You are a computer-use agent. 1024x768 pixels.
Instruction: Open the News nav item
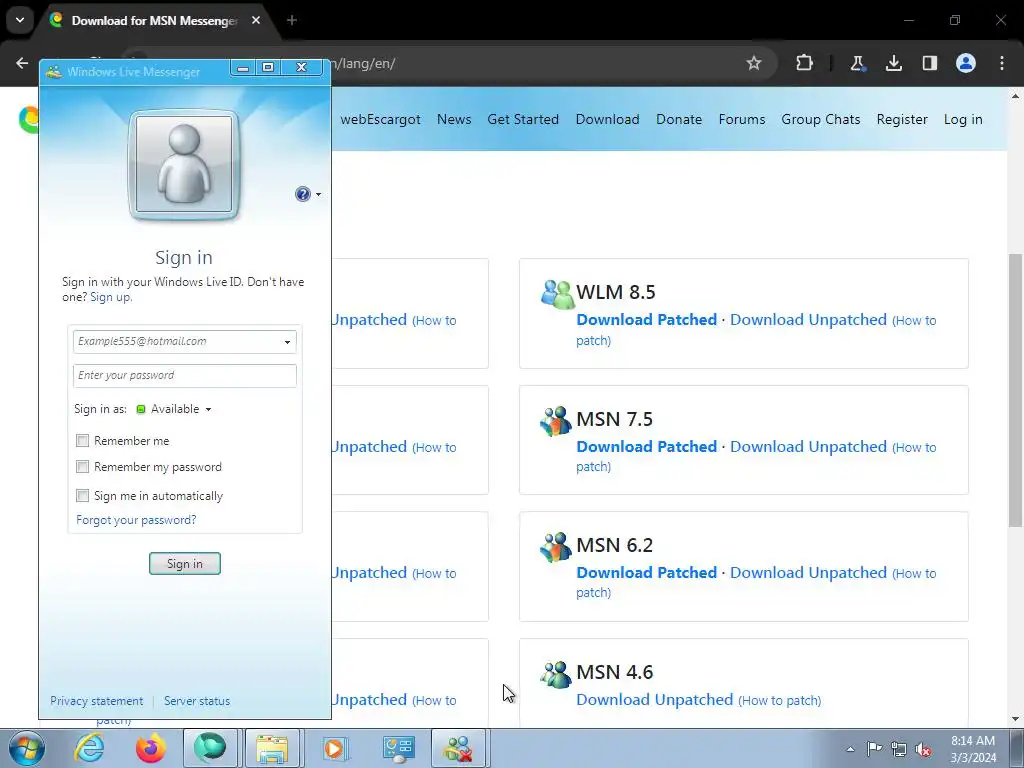pos(454,120)
